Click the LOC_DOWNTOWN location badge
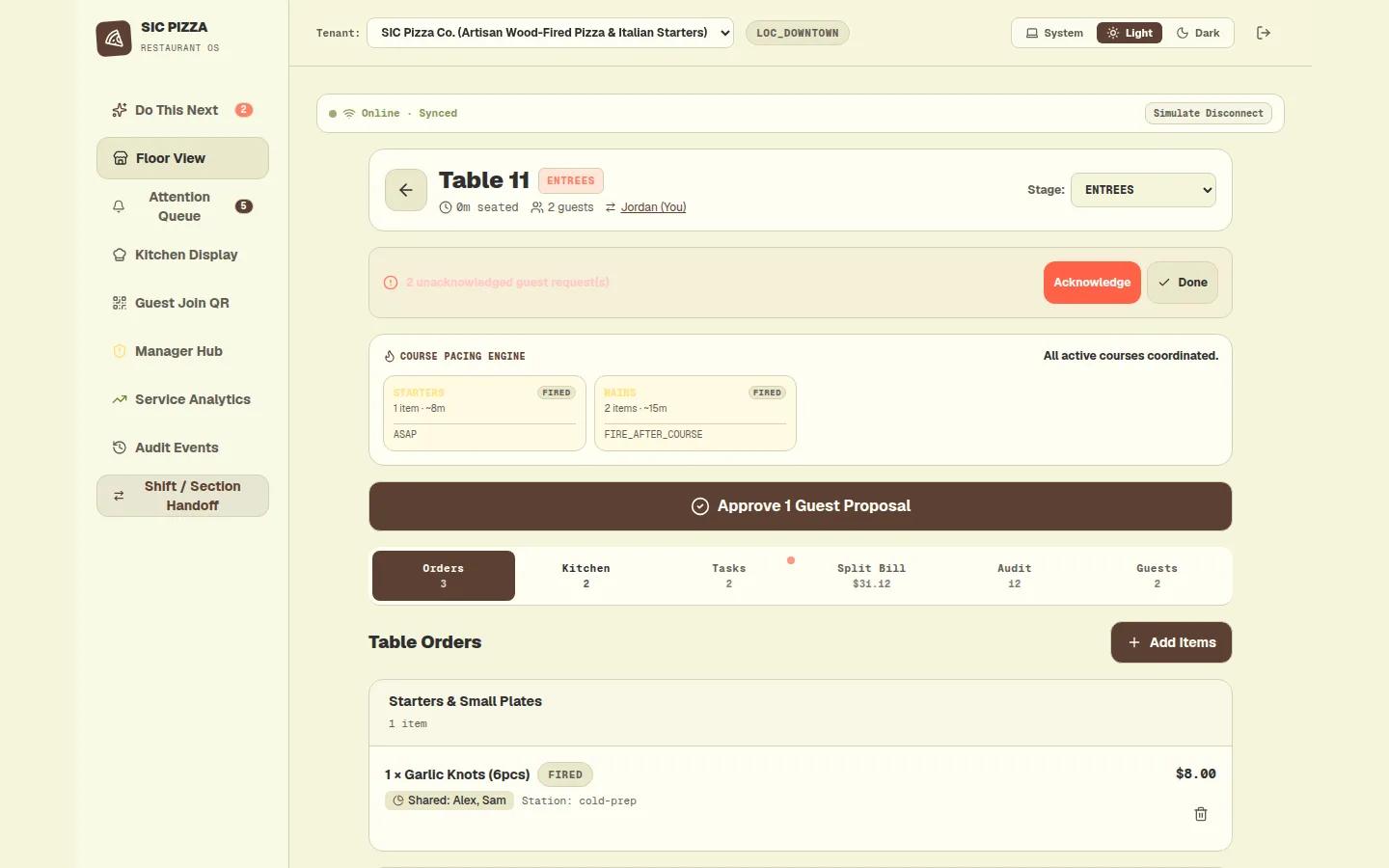Image resolution: width=1389 pixels, height=868 pixels. coord(798,33)
